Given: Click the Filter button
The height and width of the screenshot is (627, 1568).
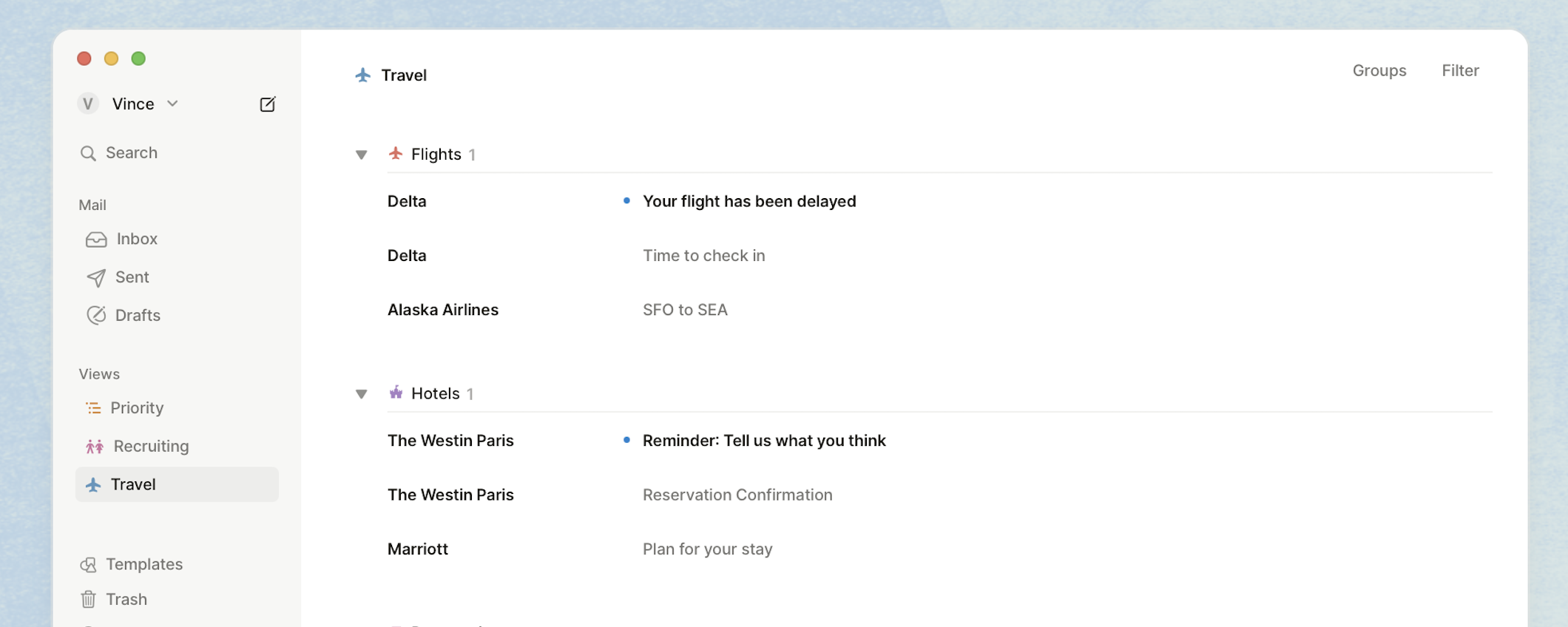Looking at the screenshot, I should (1460, 70).
